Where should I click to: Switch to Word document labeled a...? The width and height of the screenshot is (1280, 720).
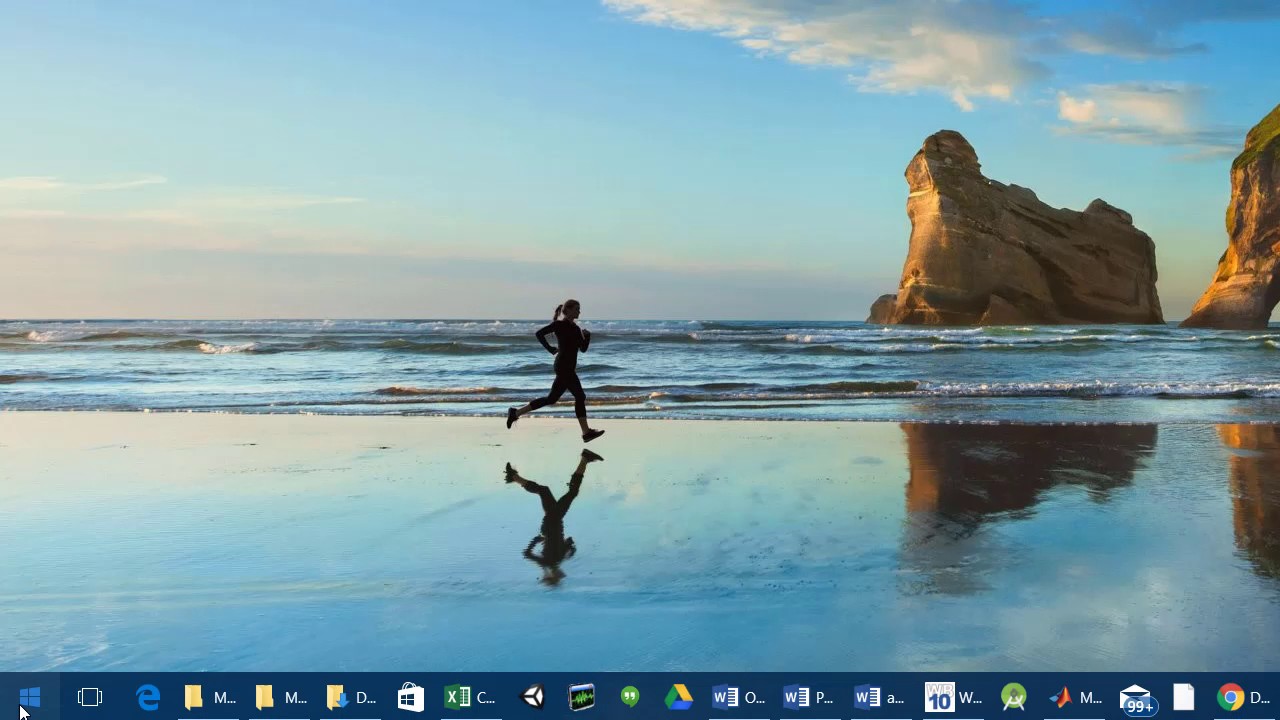(880, 697)
